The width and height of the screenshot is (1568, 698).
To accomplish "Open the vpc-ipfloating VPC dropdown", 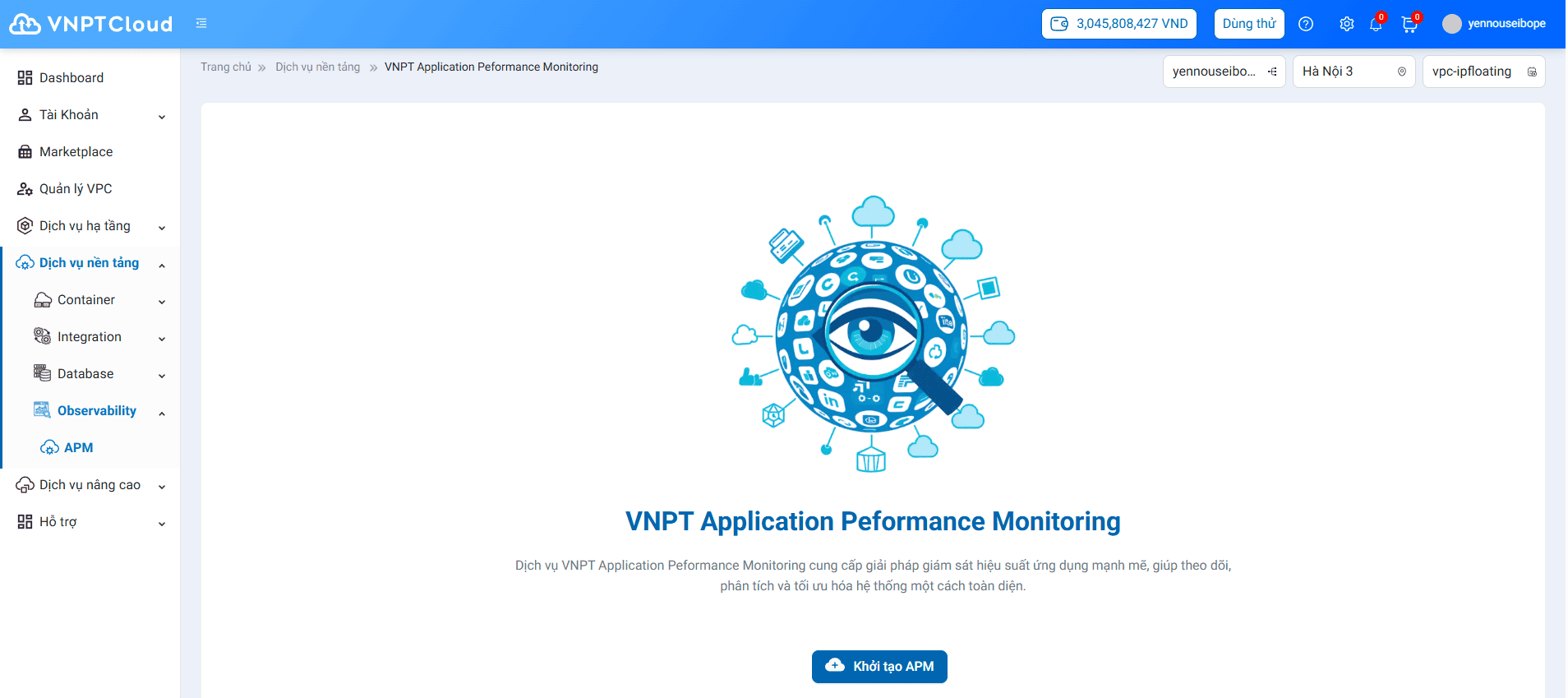I will pos(1483,72).
